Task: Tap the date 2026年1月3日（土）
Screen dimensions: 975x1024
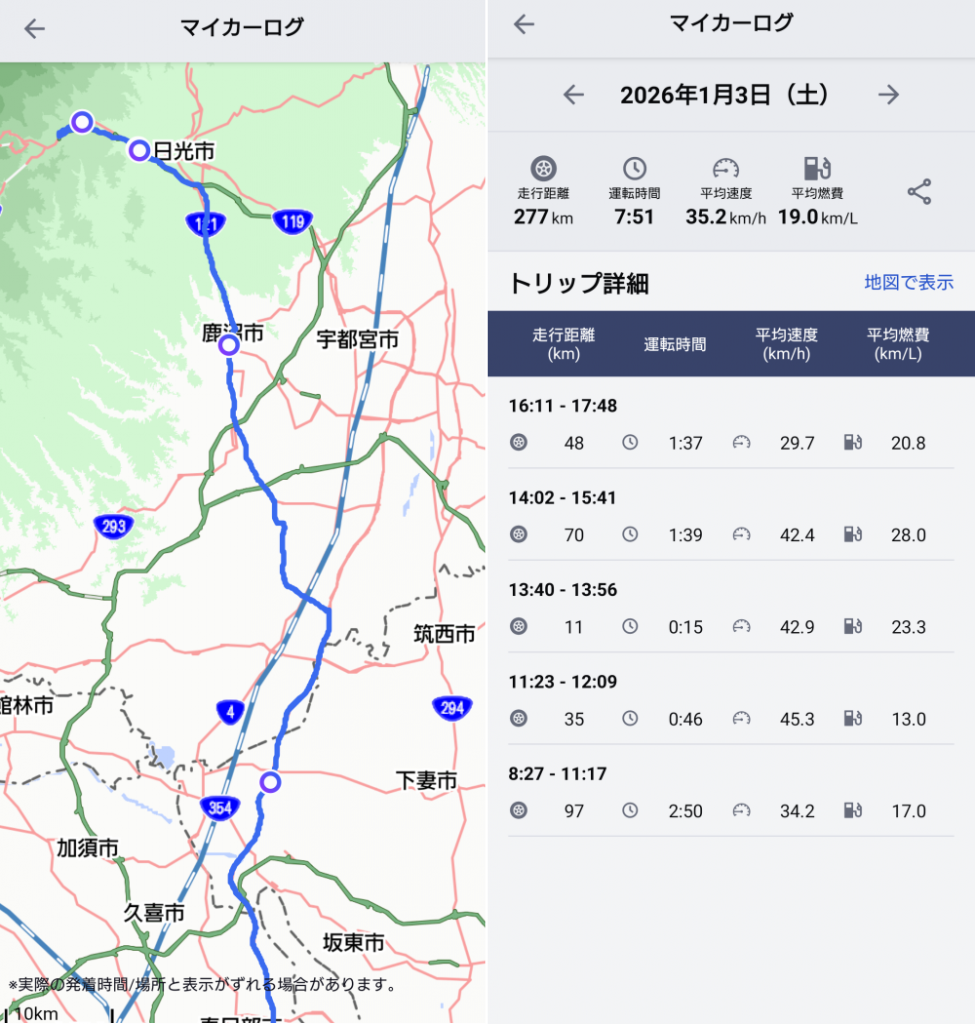Action: pos(725,95)
